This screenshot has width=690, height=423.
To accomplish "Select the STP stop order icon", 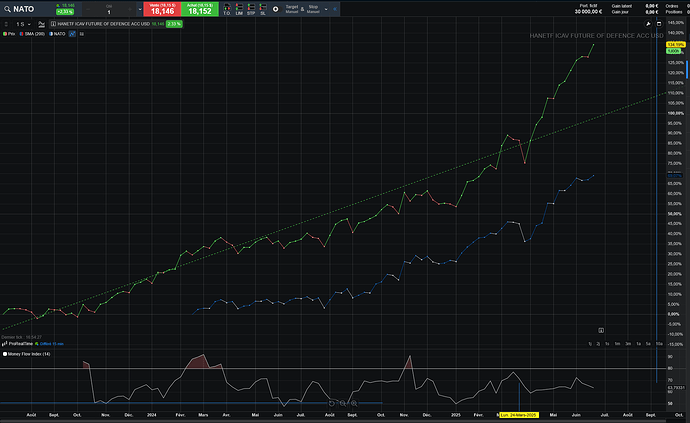I will [x=251, y=9].
